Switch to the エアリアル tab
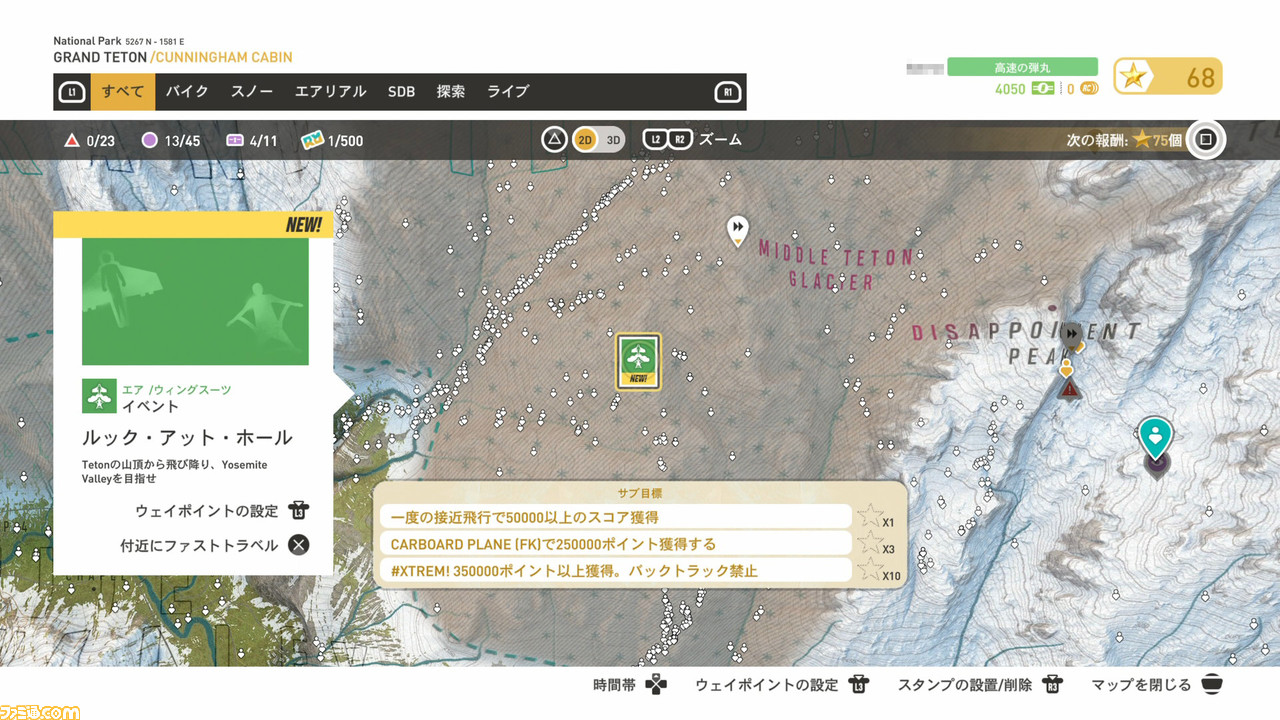 330,91
